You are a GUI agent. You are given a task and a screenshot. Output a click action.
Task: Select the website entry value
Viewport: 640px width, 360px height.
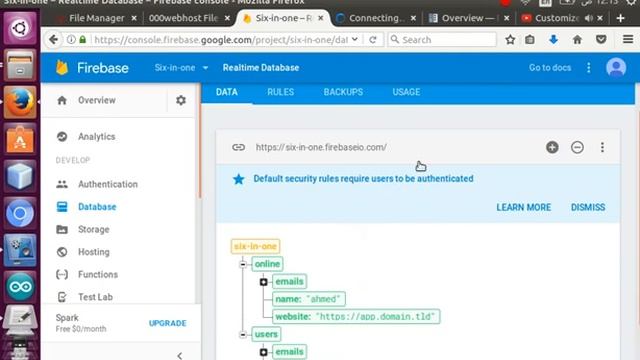click(x=376, y=317)
